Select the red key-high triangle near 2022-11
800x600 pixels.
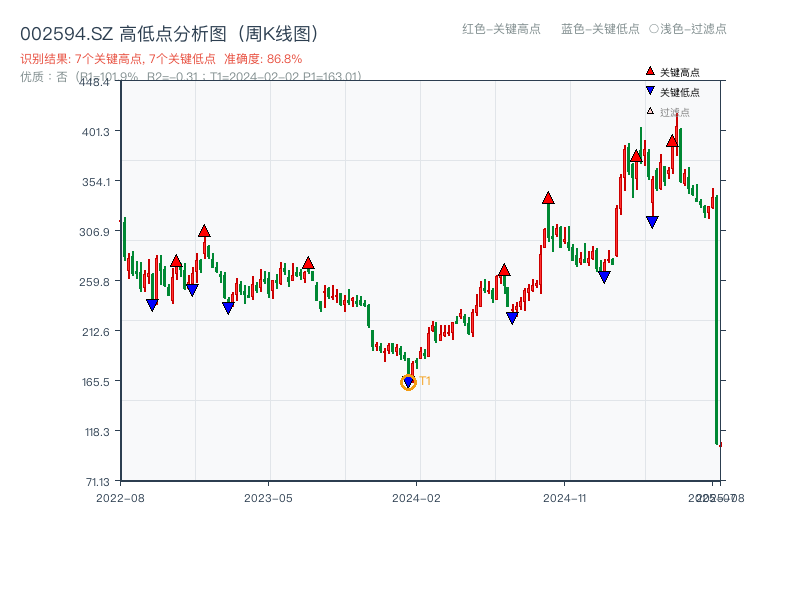point(176,261)
